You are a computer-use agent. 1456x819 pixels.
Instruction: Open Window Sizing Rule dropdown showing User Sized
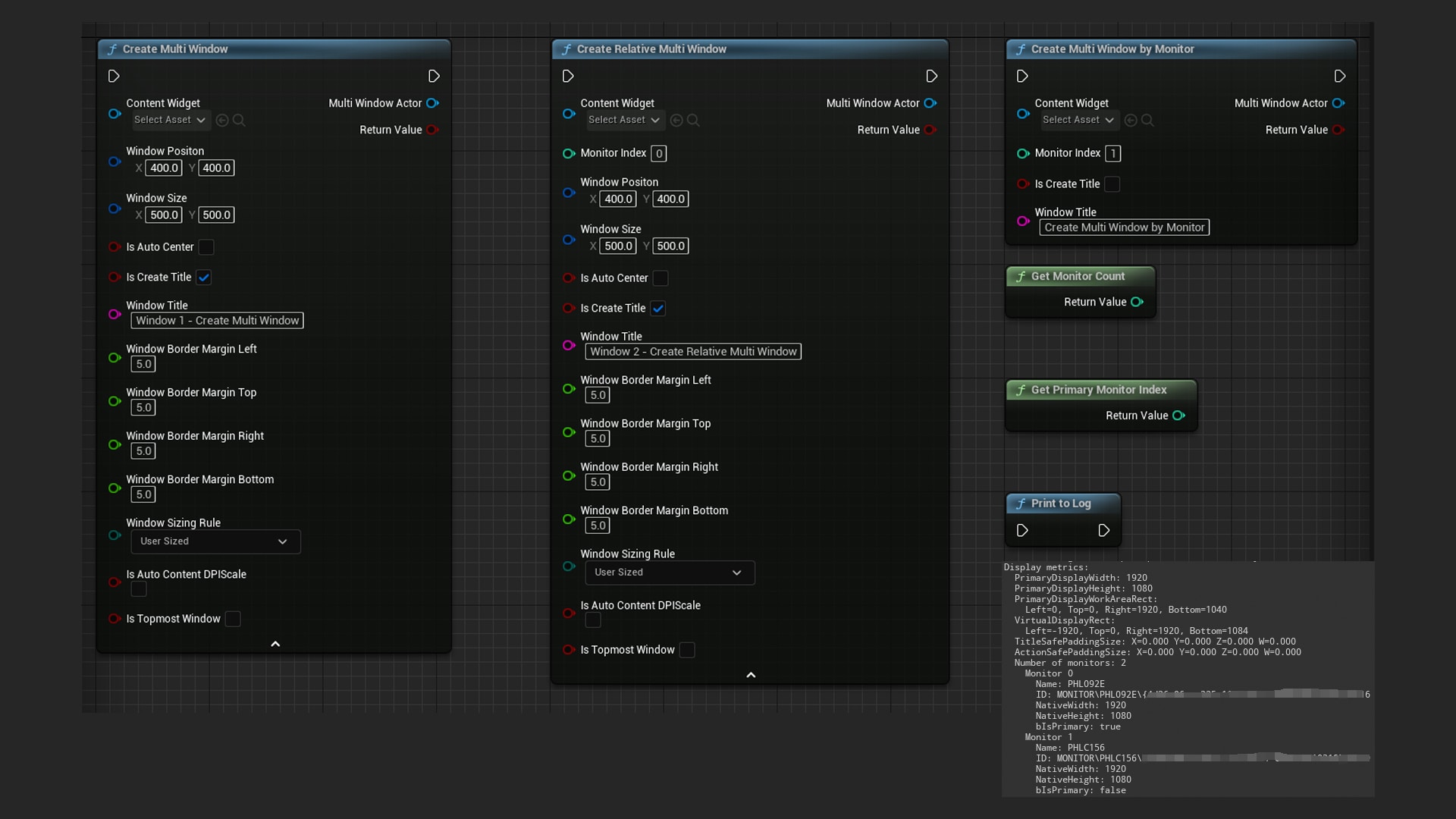point(215,541)
